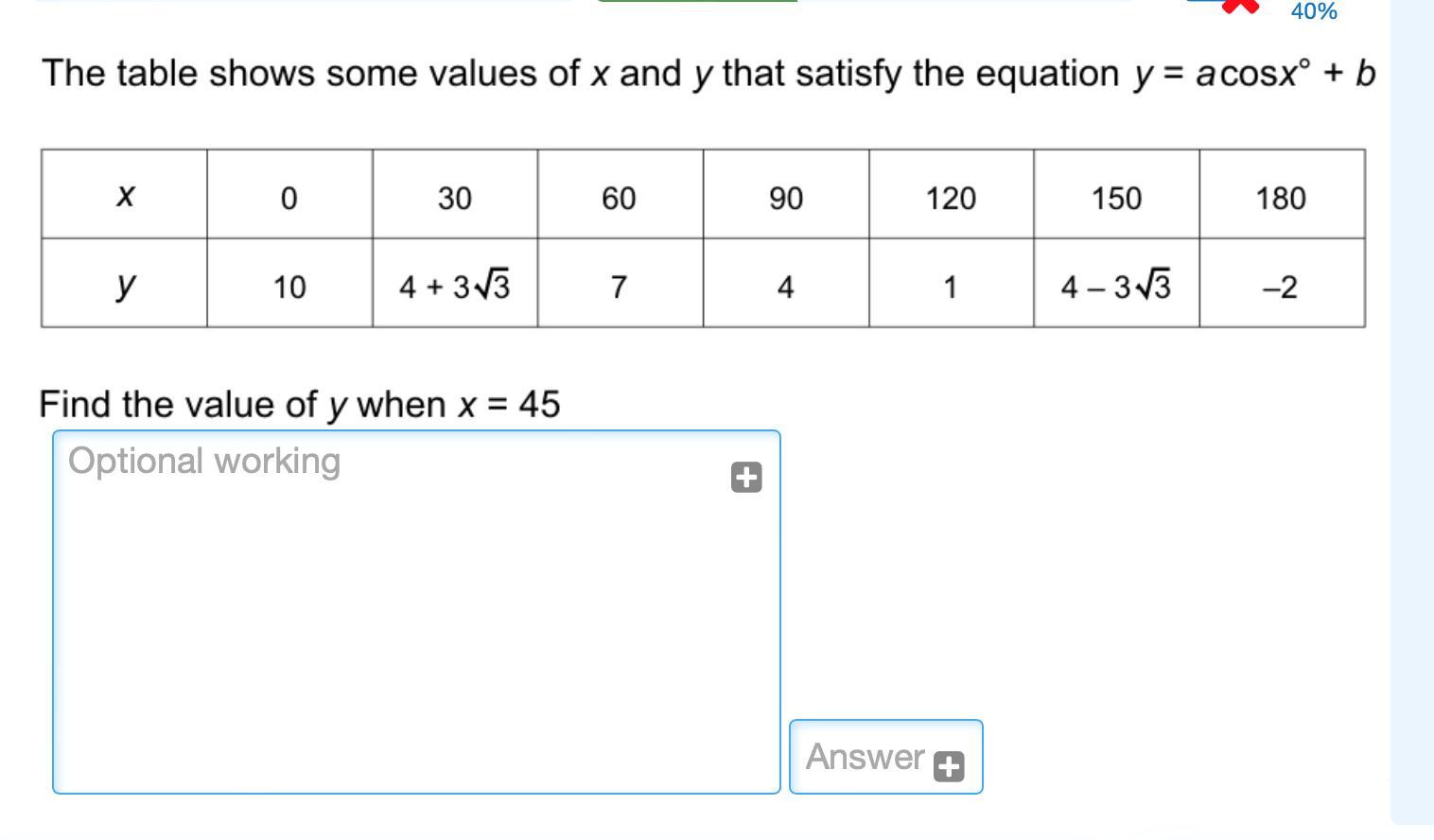Click the x-value cell containing 120
The image size is (1434, 840).
click(952, 194)
